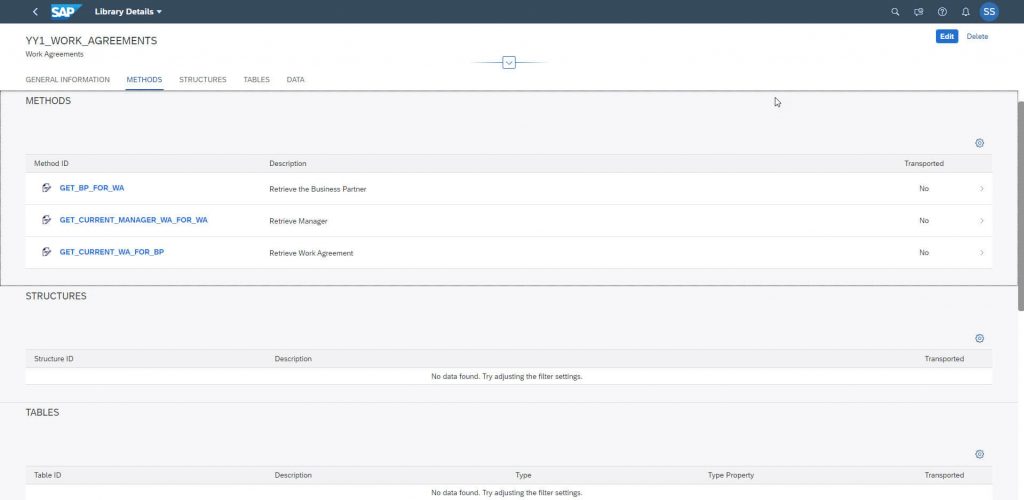Click the Delete button
Image resolution: width=1024 pixels, height=500 pixels.
pyautogui.click(x=977, y=37)
